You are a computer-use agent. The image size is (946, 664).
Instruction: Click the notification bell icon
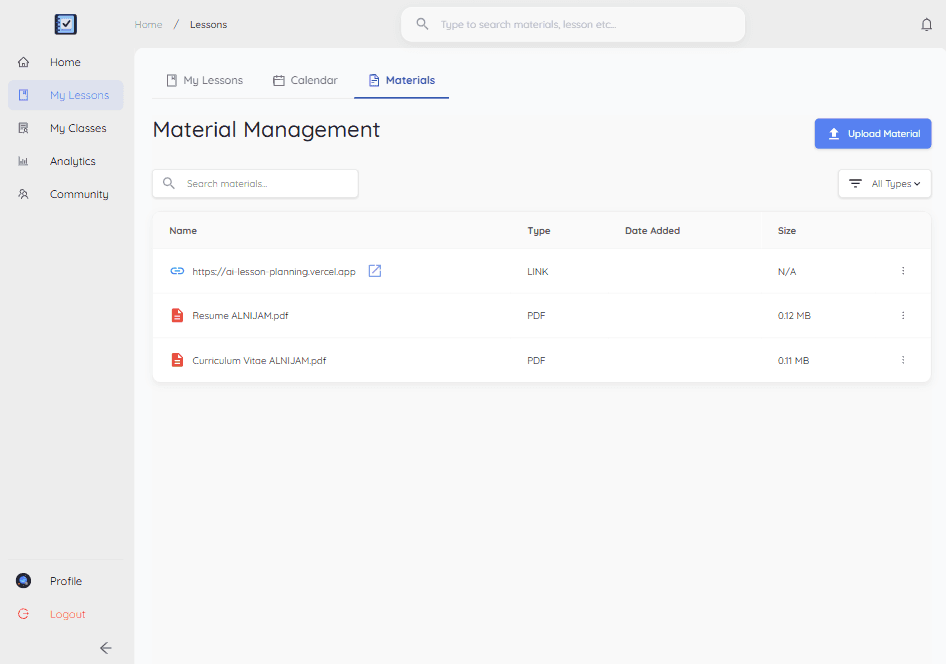click(x=926, y=25)
